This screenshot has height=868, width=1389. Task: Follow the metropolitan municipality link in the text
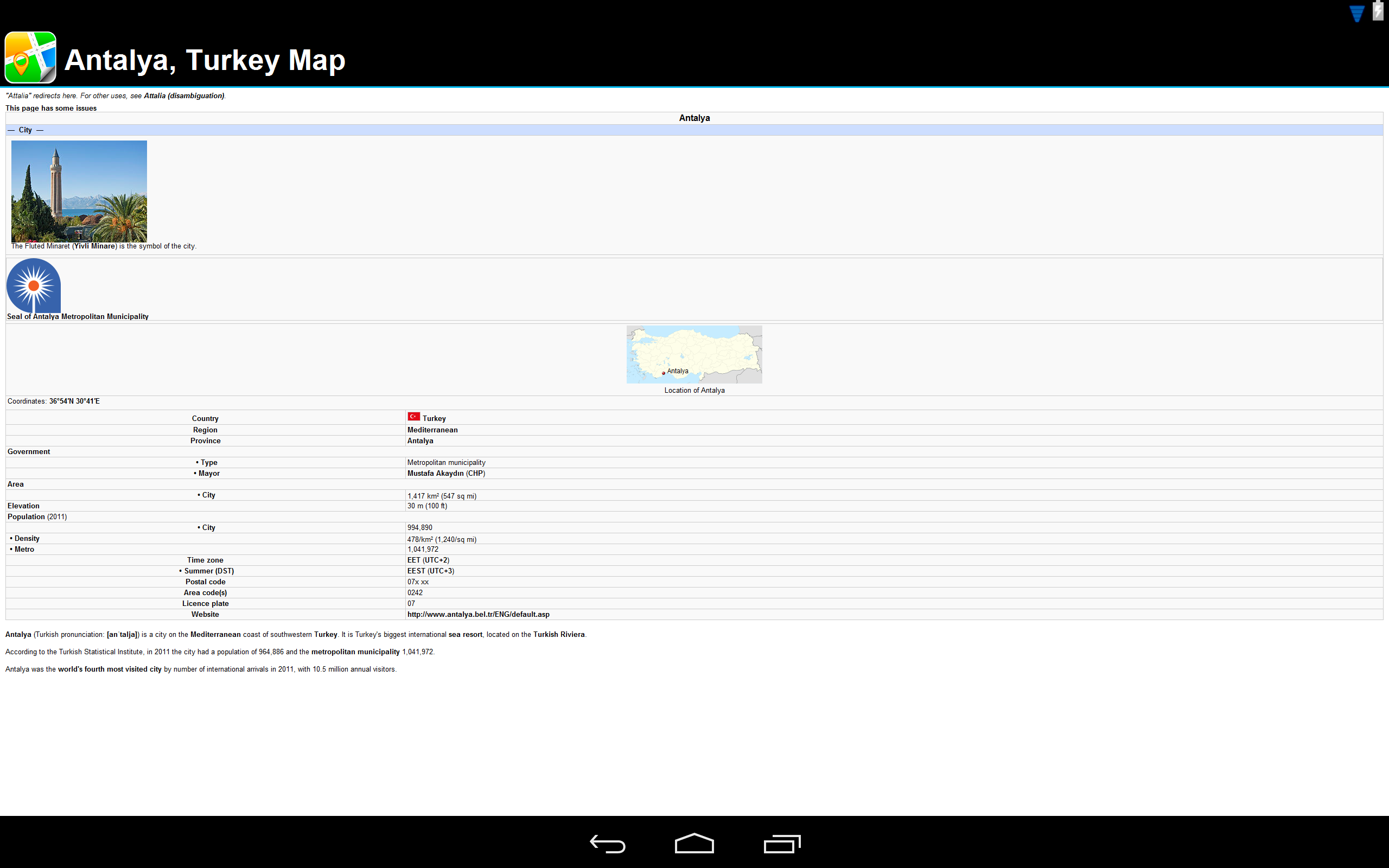tap(355, 652)
